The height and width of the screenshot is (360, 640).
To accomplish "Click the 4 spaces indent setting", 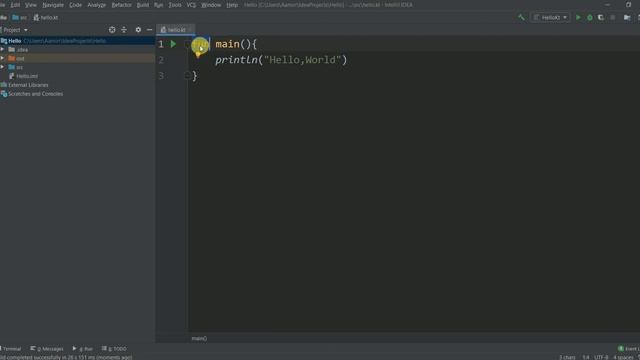I will click(x=623, y=357).
